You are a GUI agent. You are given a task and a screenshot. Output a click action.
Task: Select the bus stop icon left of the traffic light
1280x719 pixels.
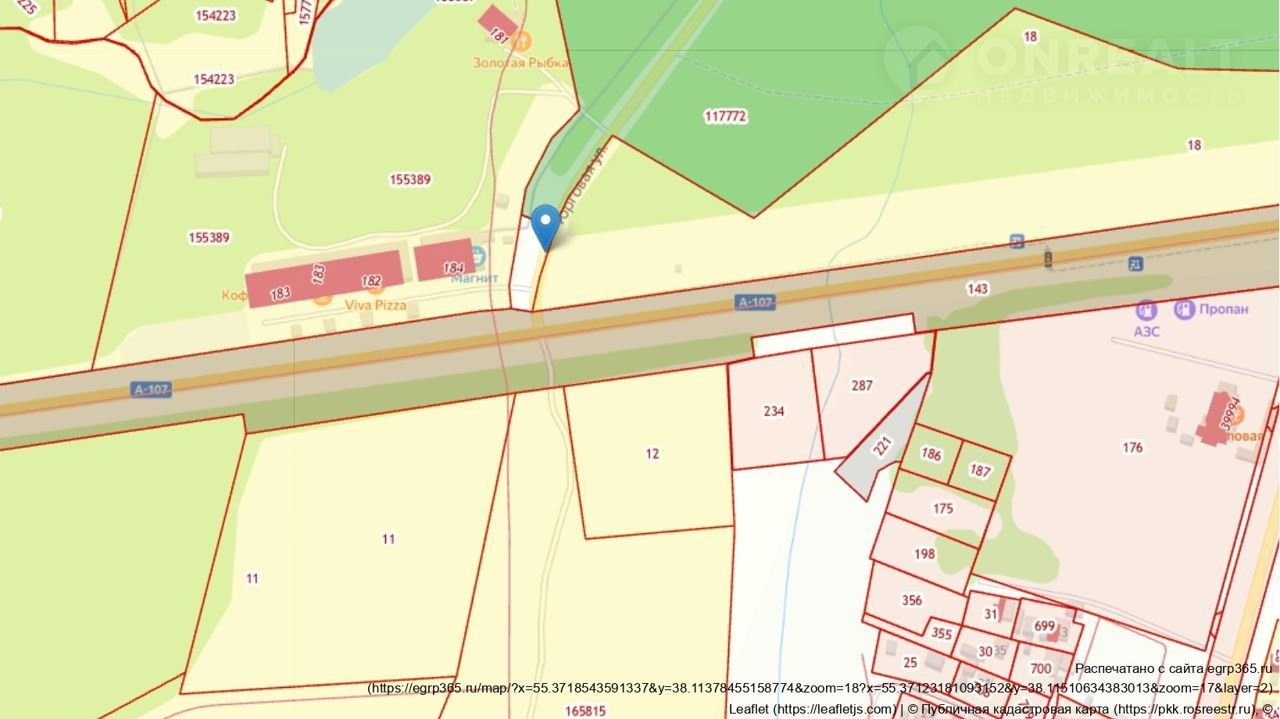click(1017, 241)
